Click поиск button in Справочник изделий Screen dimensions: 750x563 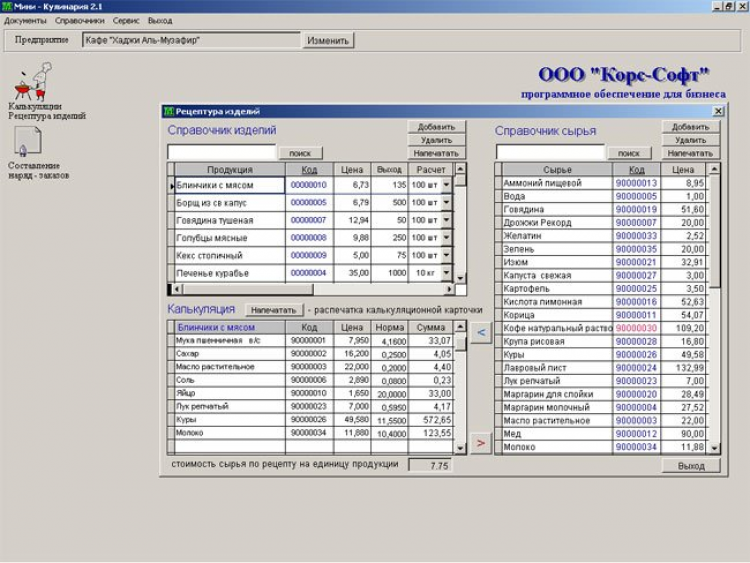(x=300, y=153)
